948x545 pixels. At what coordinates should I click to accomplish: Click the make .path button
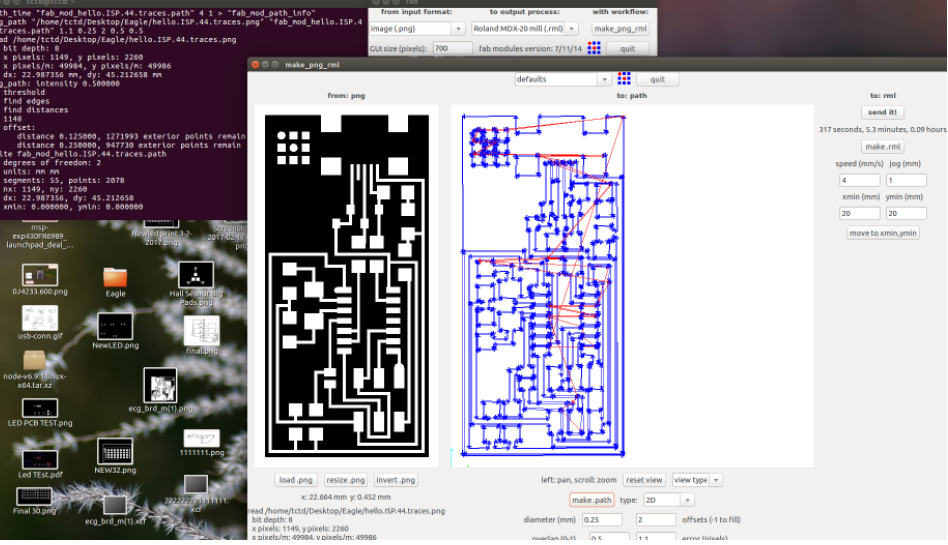[591, 500]
